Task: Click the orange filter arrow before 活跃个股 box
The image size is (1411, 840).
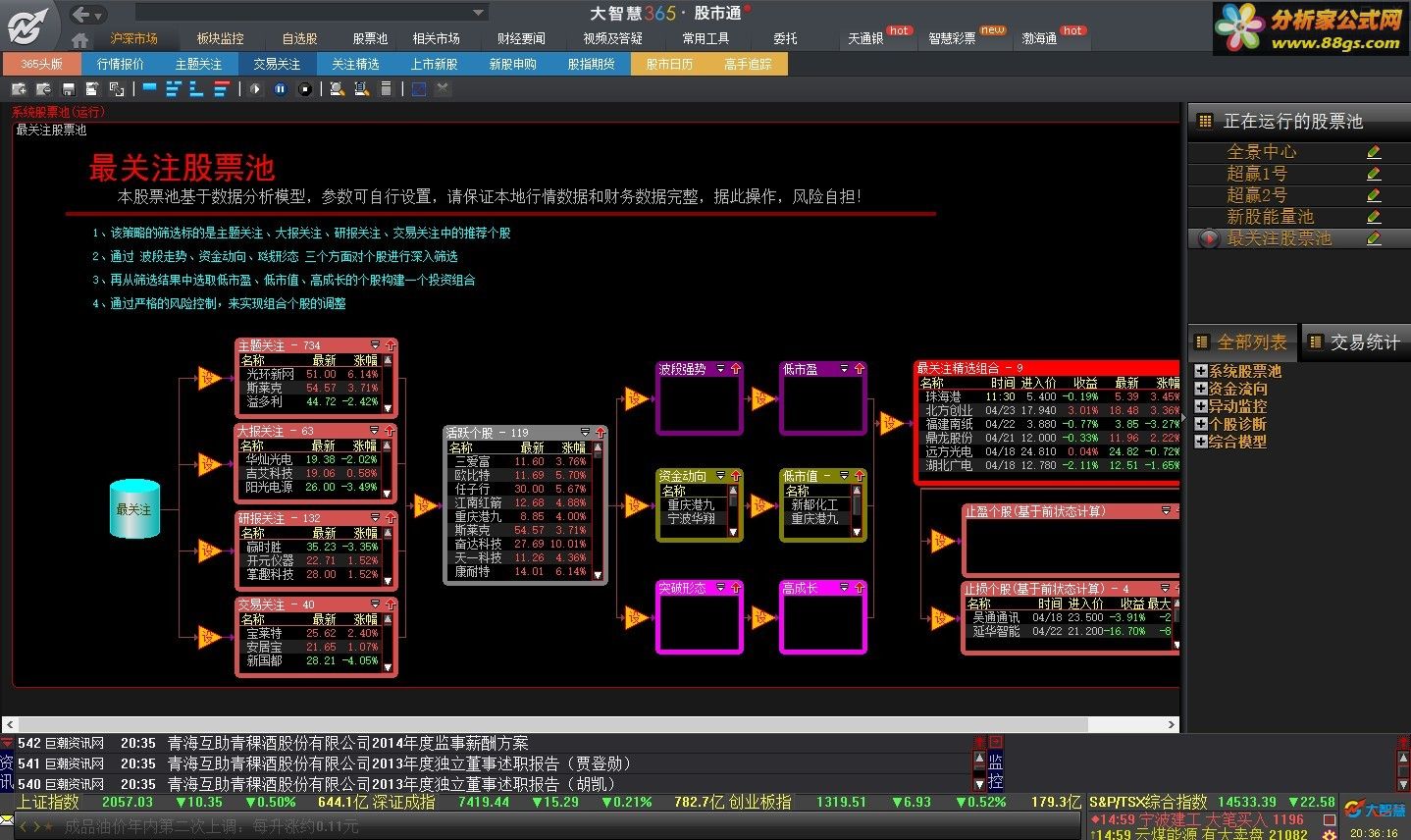Action: (425, 505)
